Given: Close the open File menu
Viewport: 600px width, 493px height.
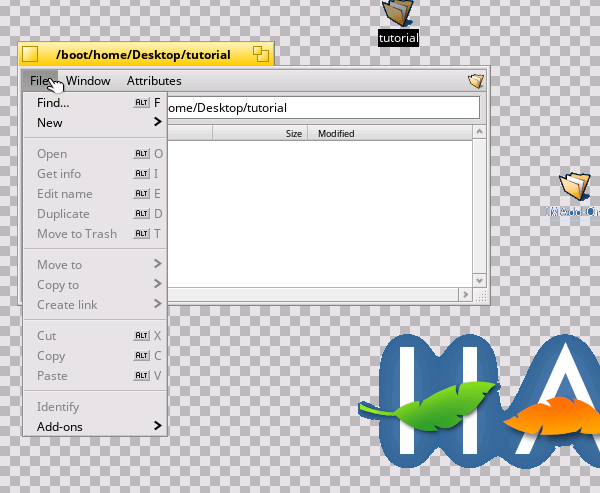Looking at the screenshot, I should click(x=41, y=81).
